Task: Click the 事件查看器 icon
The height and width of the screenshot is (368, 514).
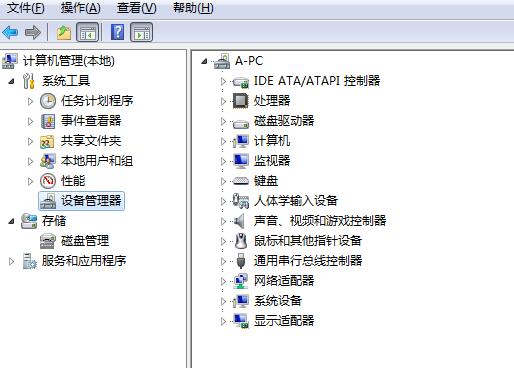Action: [x=48, y=121]
